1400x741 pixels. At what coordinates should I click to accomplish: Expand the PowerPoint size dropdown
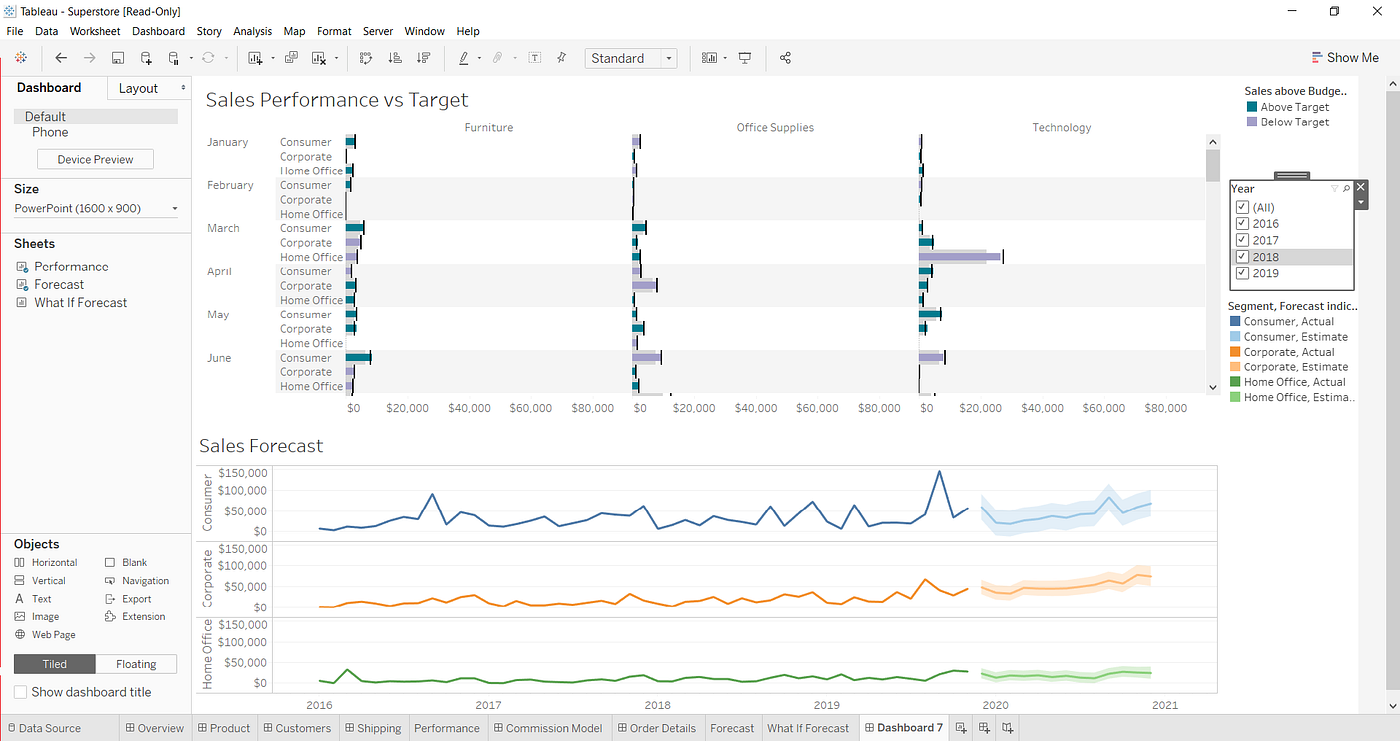pos(96,208)
